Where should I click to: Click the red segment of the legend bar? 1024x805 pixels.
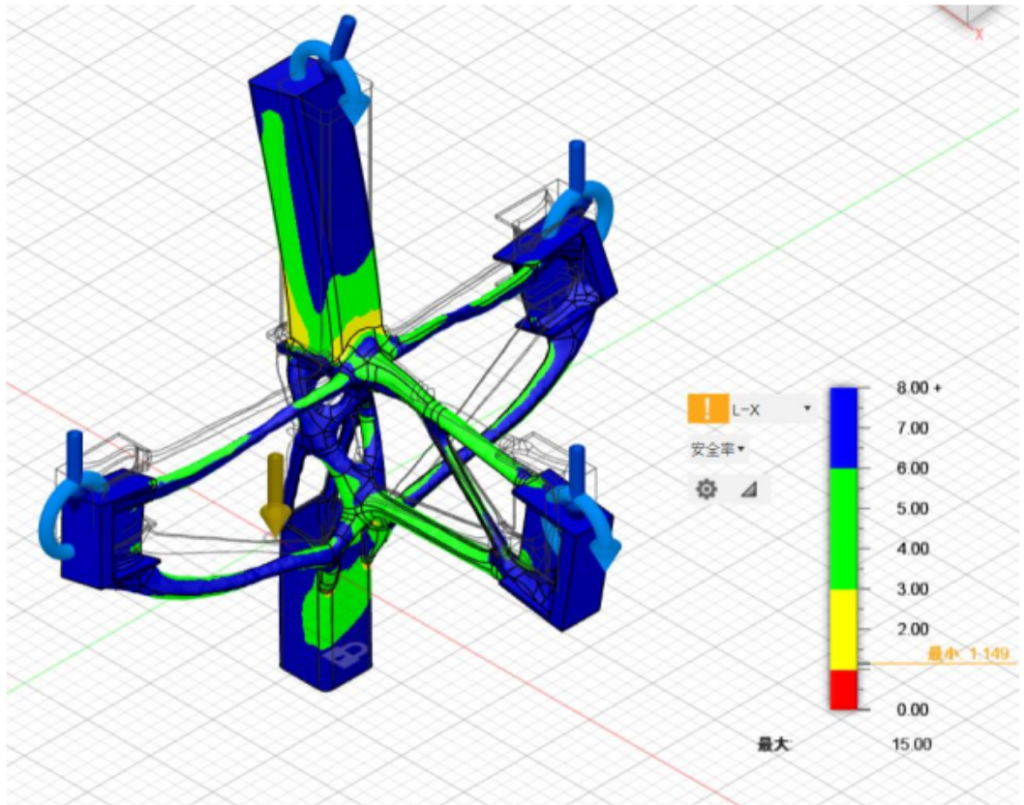point(843,689)
